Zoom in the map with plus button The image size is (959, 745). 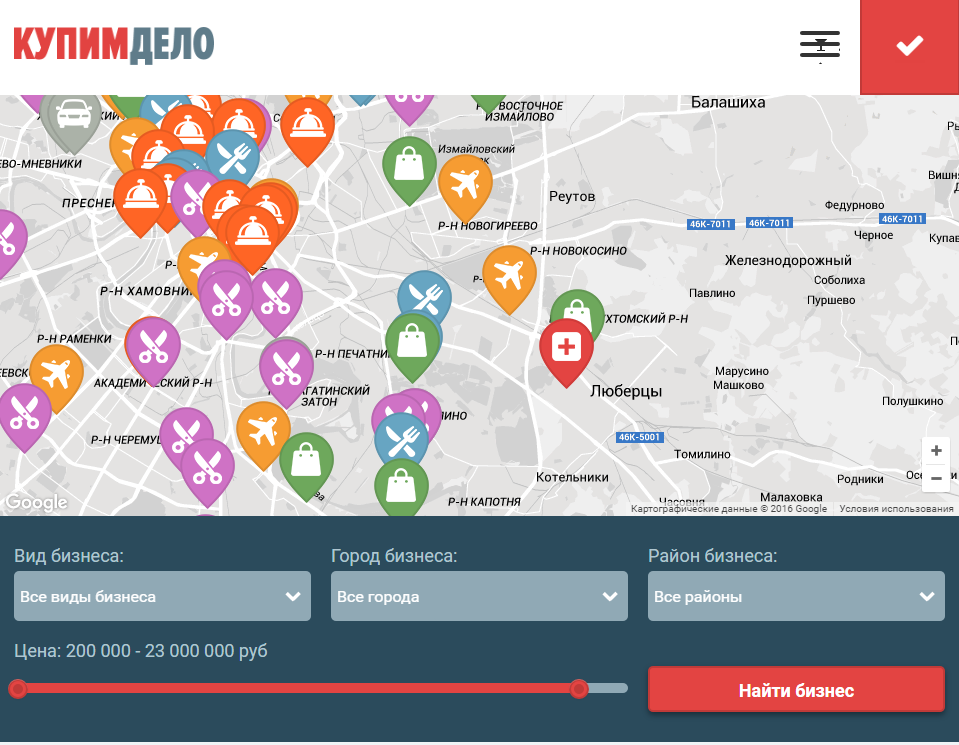pos(936,451)
